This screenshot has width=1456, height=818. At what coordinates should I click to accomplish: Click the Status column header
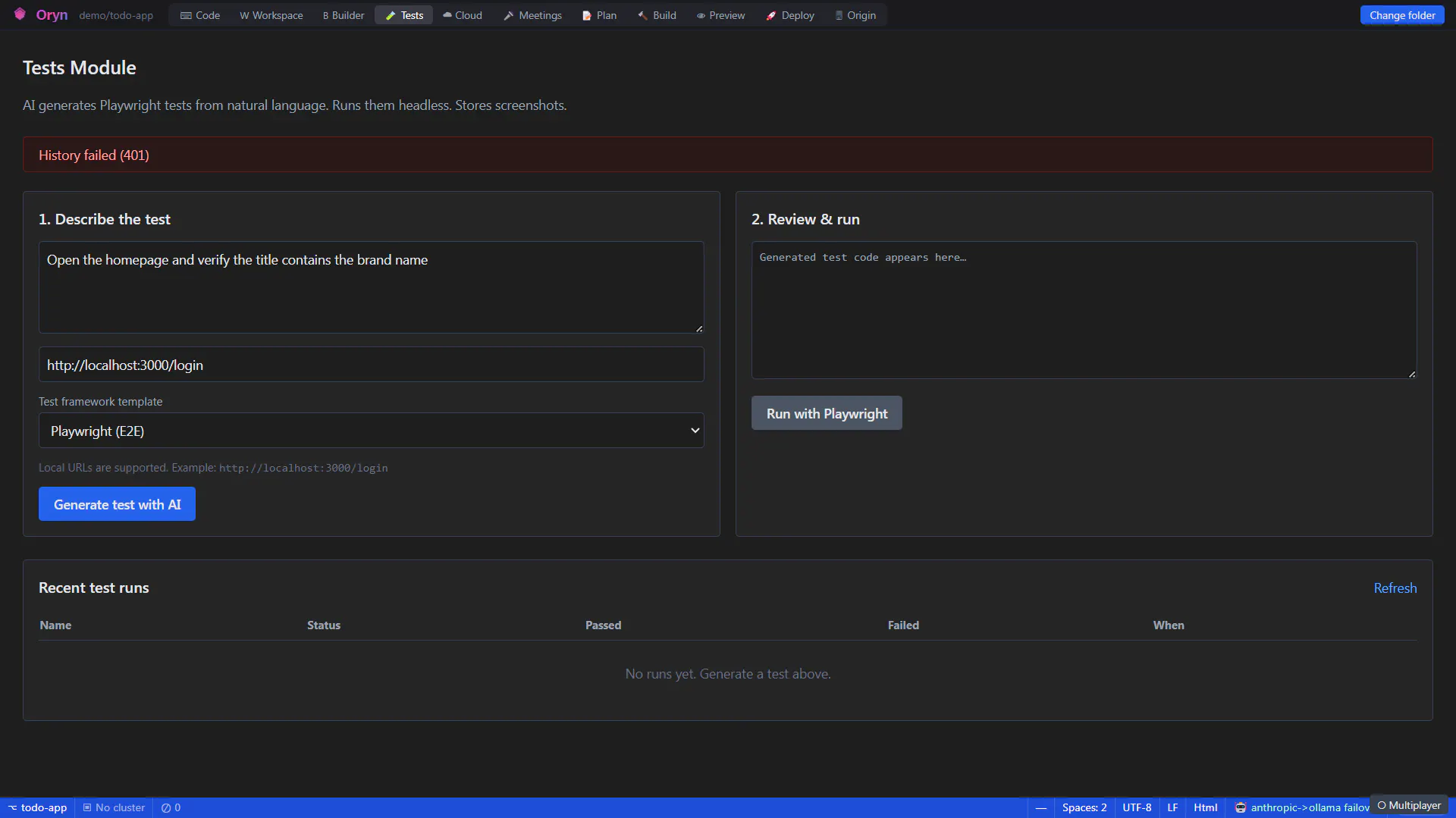pos(324,625)
